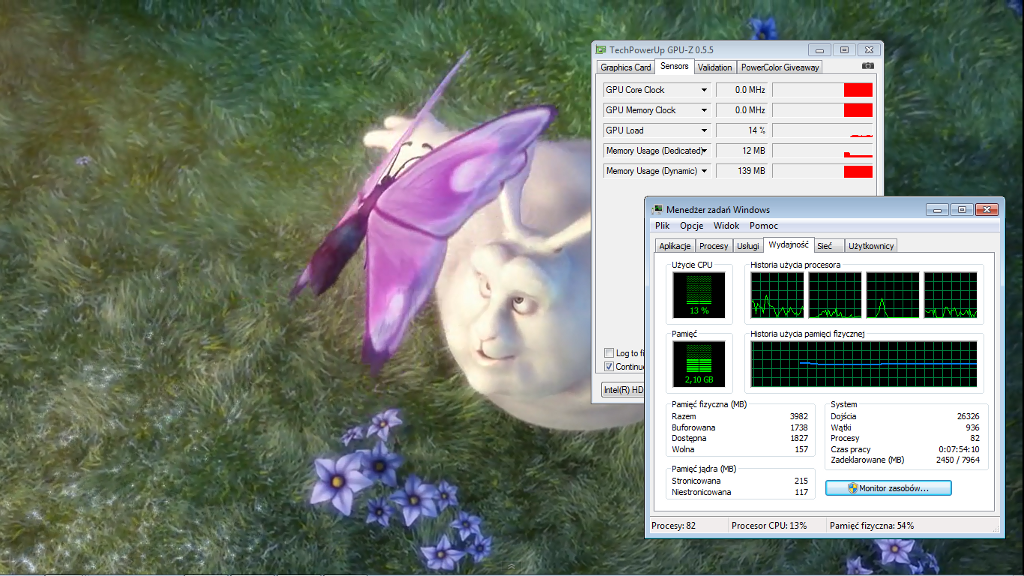Maximize the GPU-Z window
The image size is (1024, 576).
tap(844, 50)
